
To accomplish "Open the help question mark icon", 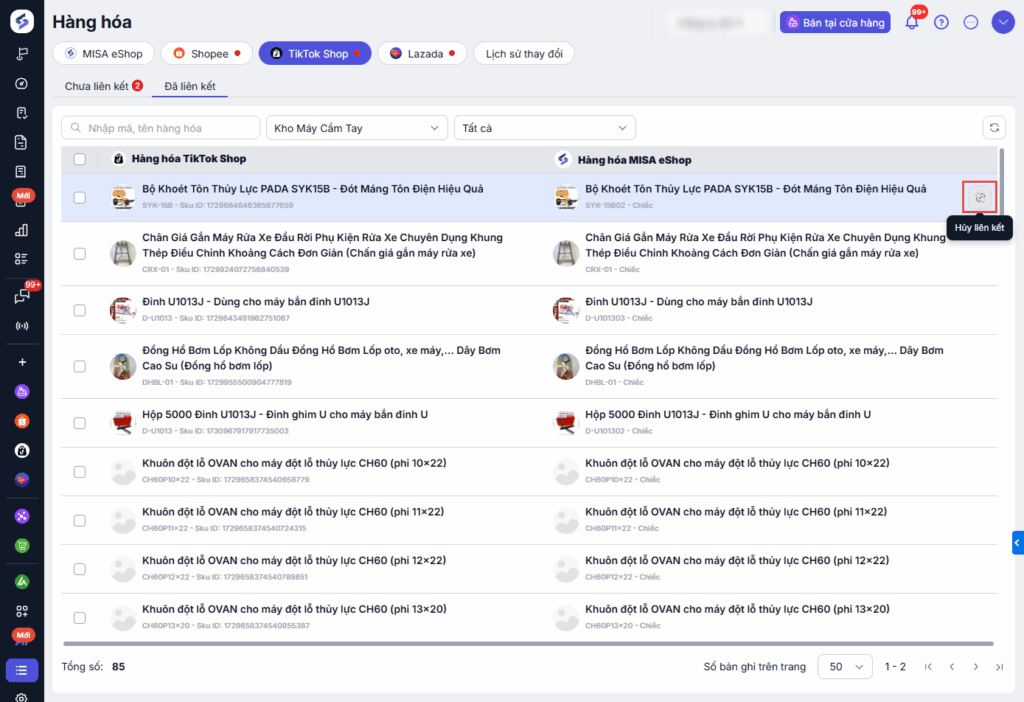I will 941,22.
